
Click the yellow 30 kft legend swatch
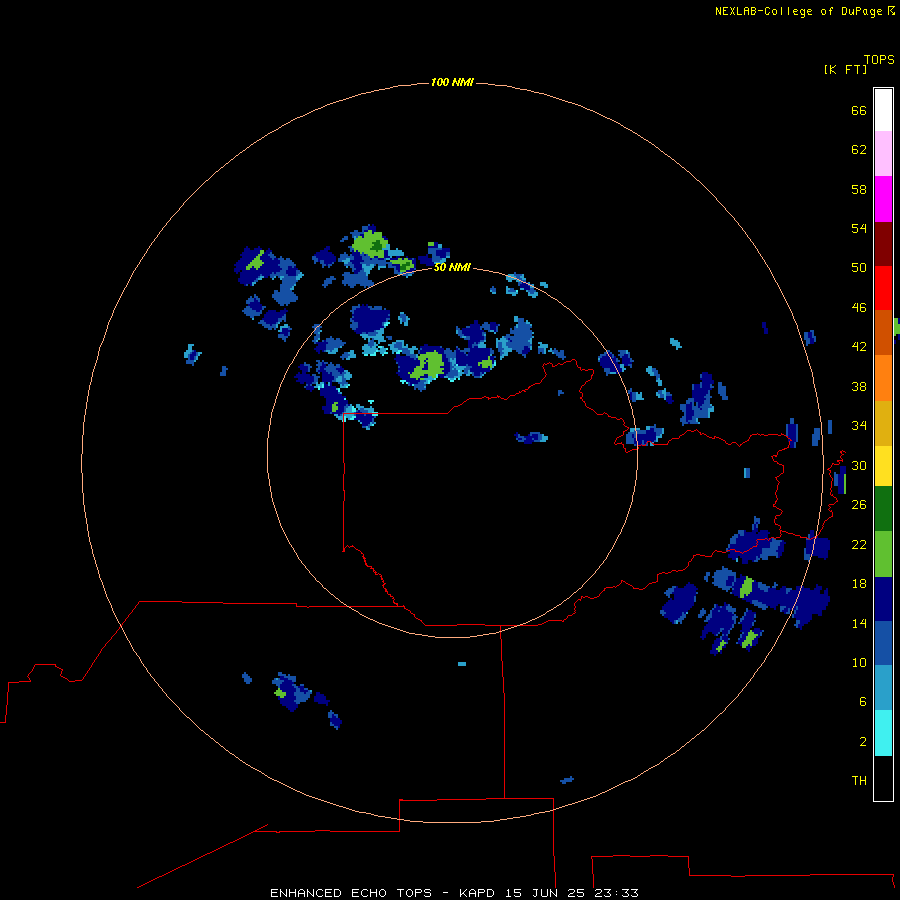(883, 465)
